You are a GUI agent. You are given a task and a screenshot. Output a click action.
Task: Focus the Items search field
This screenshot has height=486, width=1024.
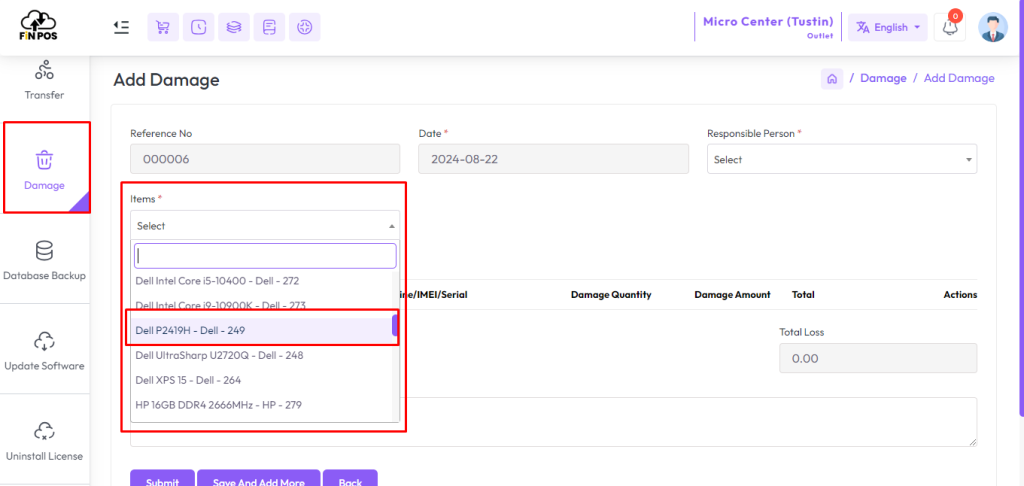[x=265, y=256]
